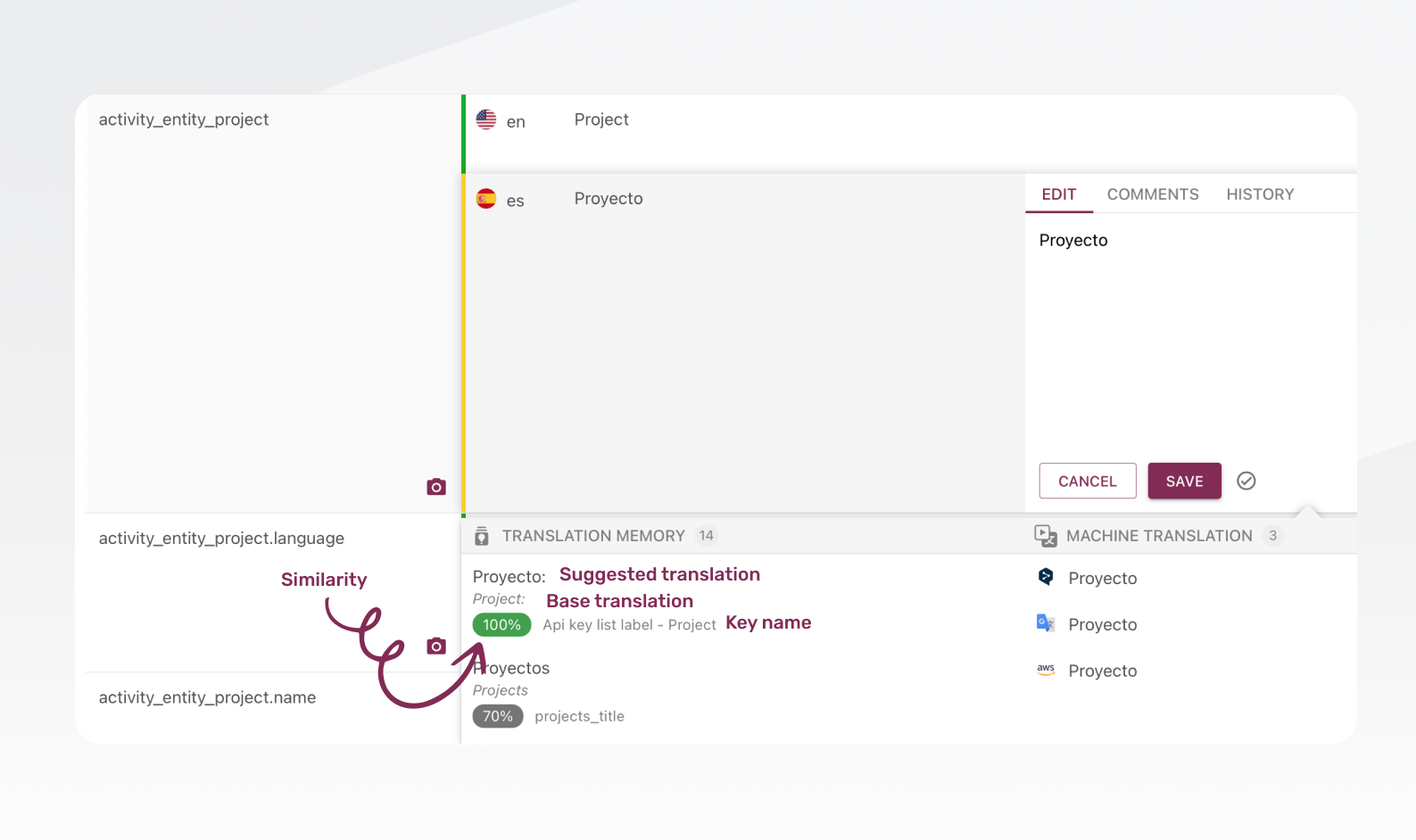Toggle the translation state checkmark circle
The image size is (1416, 840).
(x=1246, y=482)
